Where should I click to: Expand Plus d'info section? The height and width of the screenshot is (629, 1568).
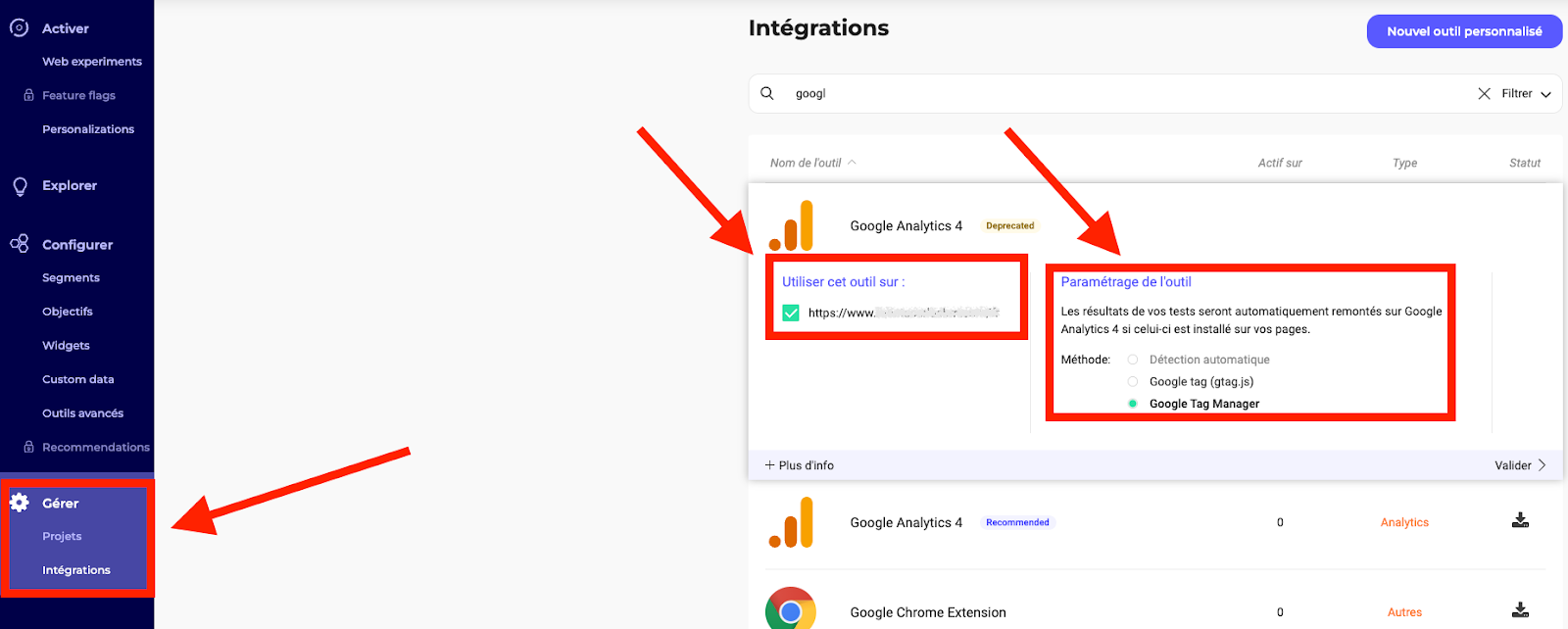(x=799, y=465)
